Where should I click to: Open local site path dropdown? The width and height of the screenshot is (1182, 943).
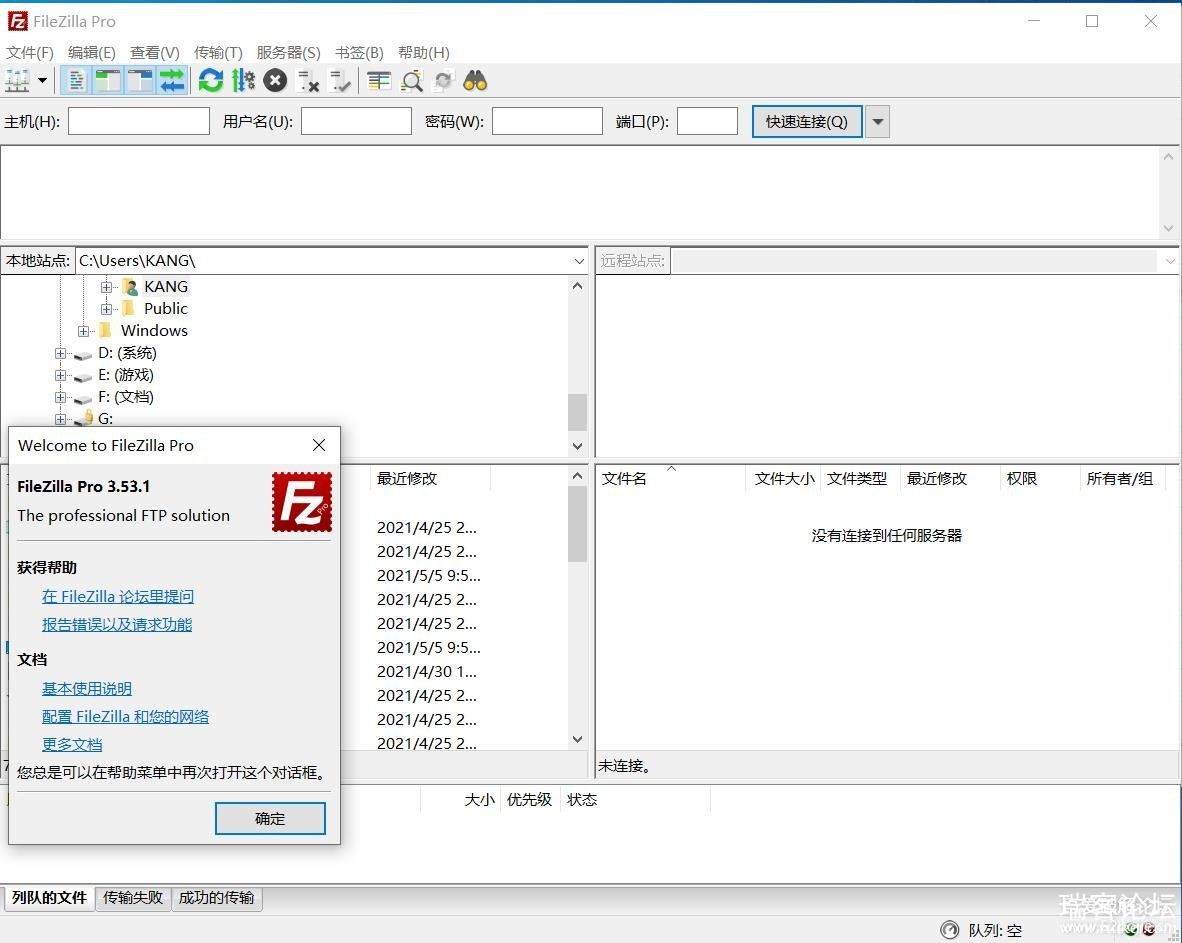click(579, 261)
